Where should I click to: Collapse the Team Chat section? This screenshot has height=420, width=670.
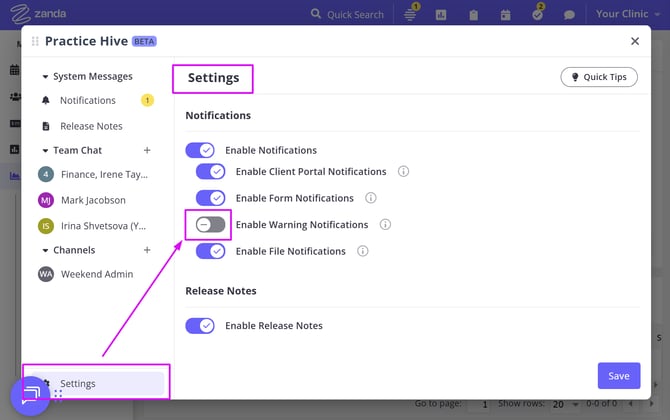pos(44,150)
